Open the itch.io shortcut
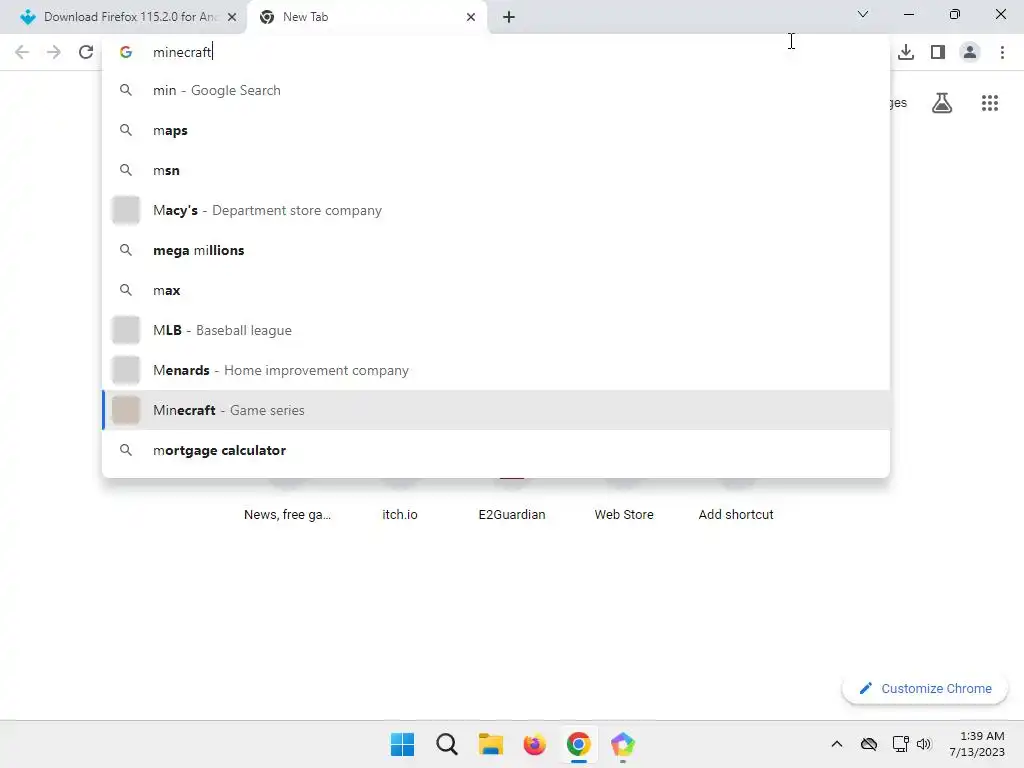 coord(400,515)
